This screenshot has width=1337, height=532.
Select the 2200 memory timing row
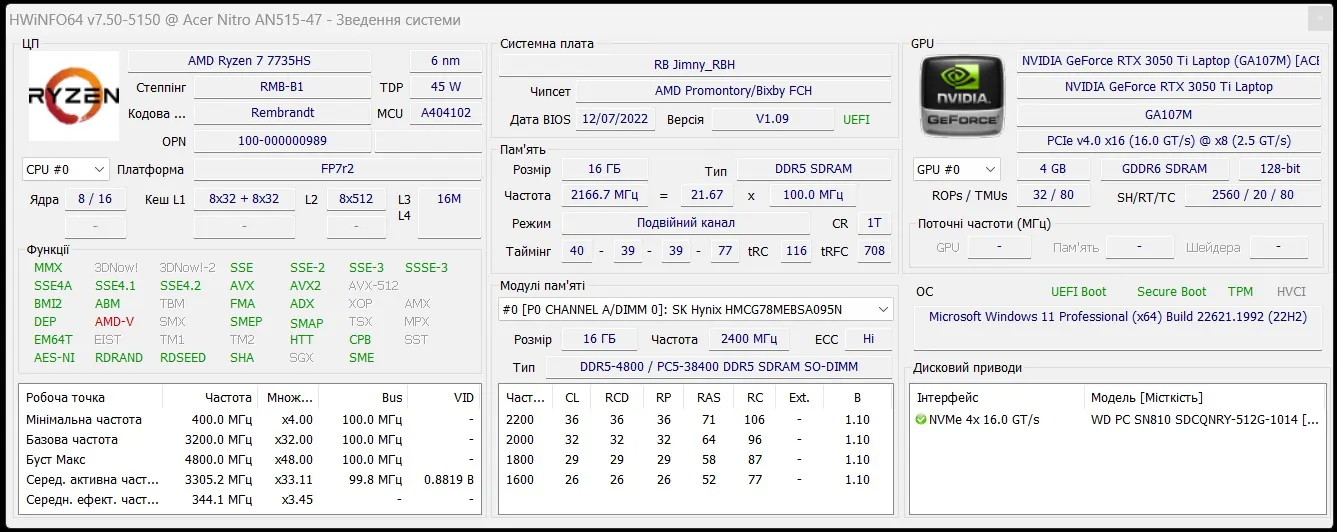click(696, 420)
